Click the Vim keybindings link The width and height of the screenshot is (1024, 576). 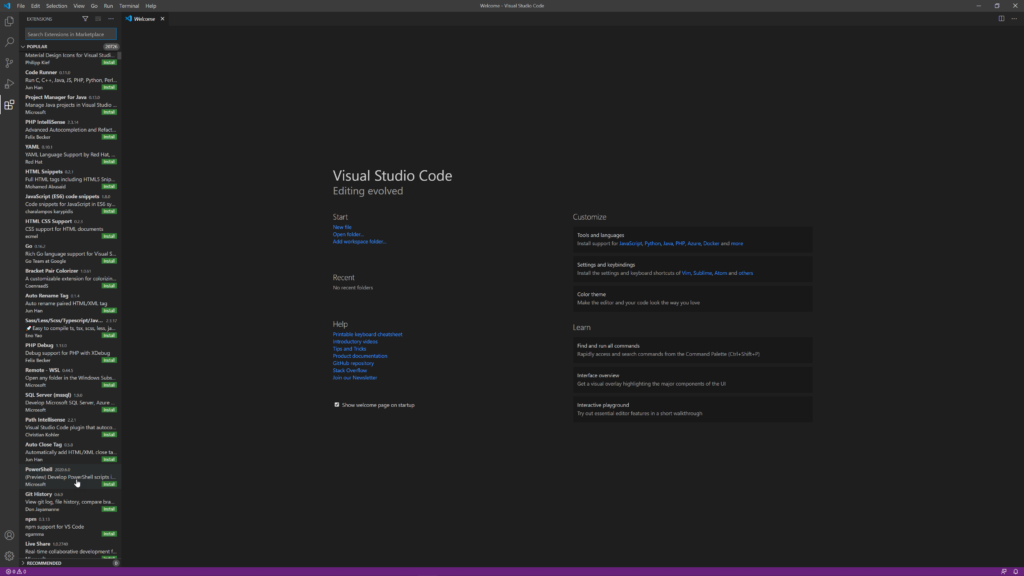(686, 273)
